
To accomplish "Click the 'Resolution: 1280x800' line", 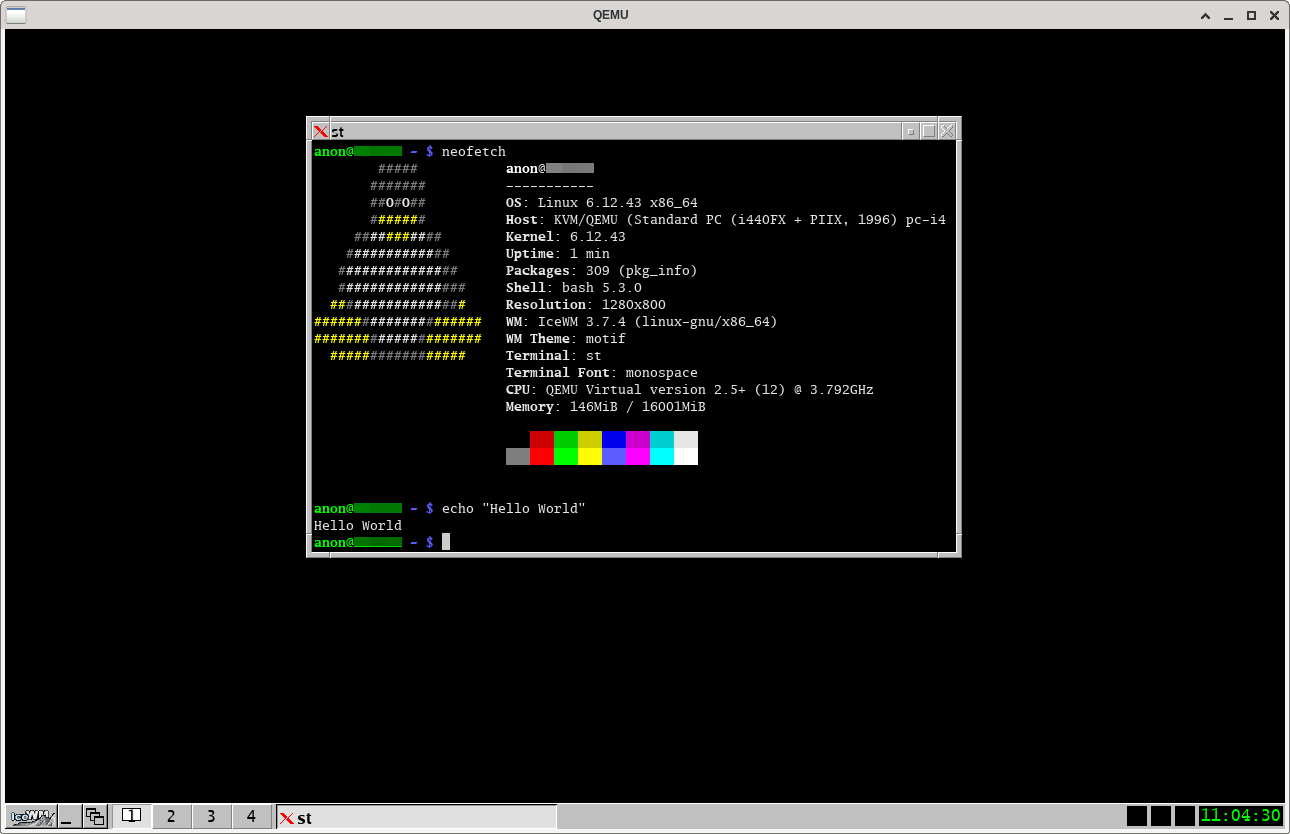I will click(586, 305).
